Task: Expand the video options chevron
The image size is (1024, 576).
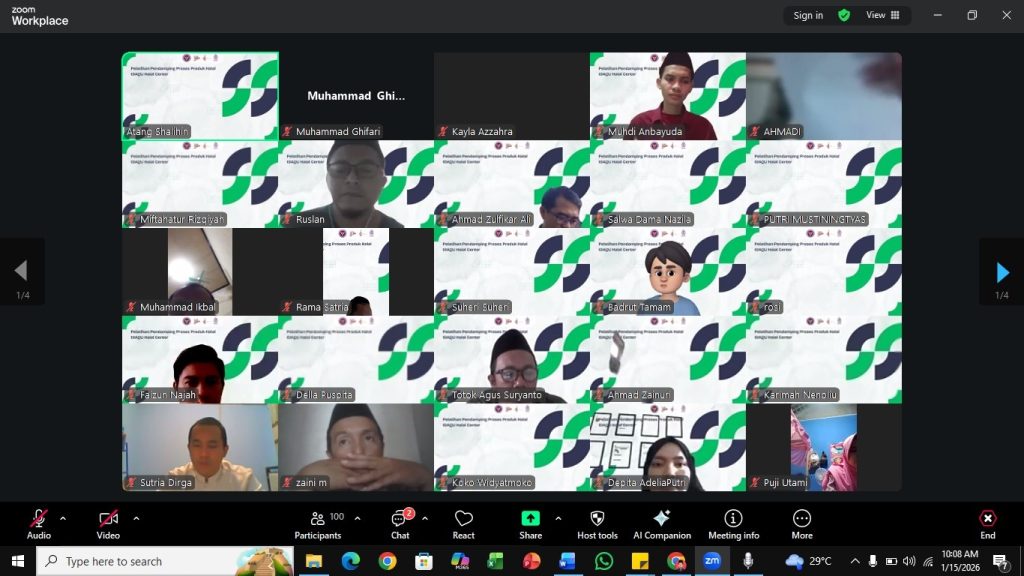Action: pyautogui.click(x=136, y=518)
